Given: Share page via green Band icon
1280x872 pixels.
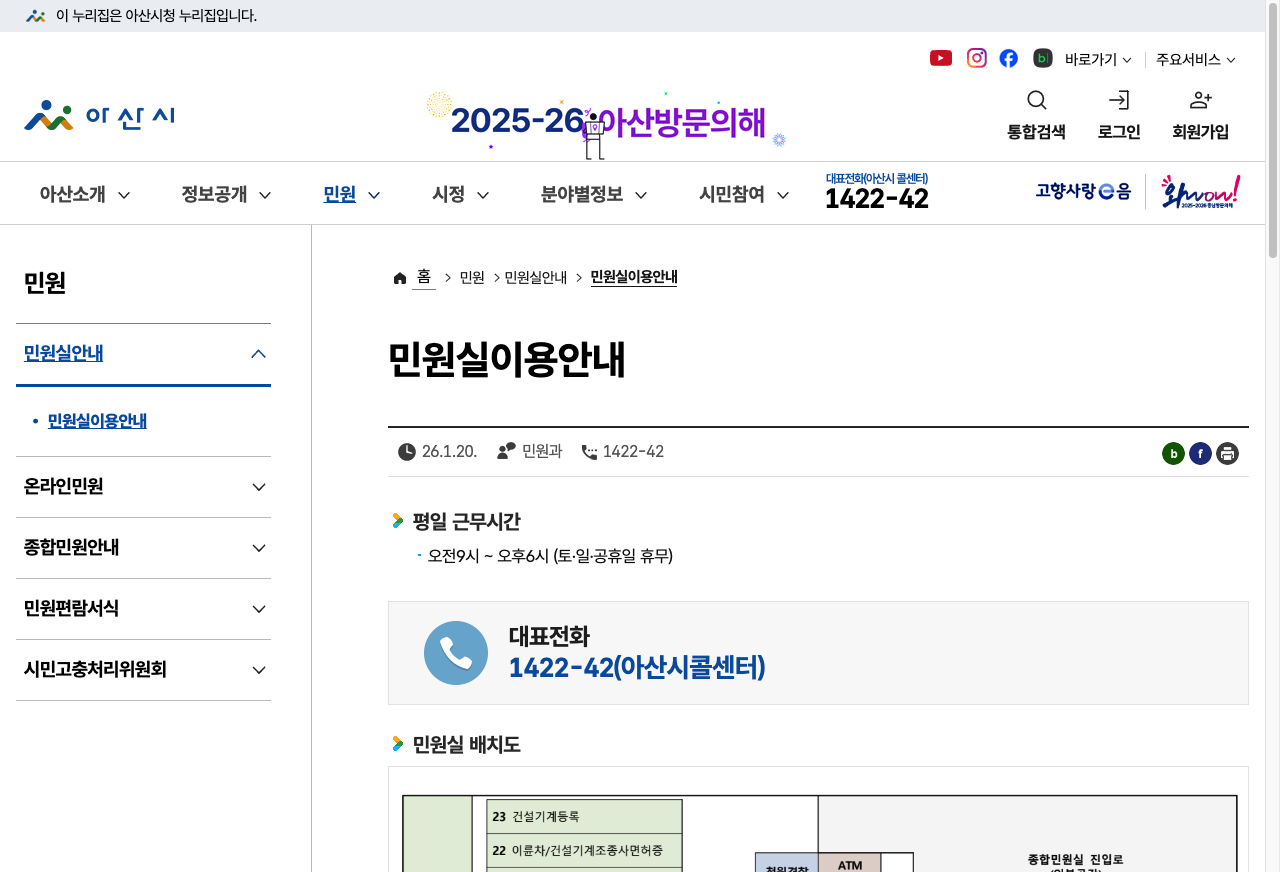Looking at the screenshot, I should pos(1173,454).
